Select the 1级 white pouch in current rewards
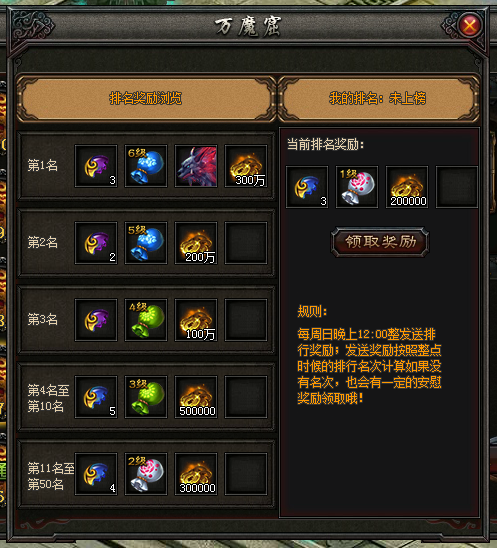 click(x=357, y=187)
